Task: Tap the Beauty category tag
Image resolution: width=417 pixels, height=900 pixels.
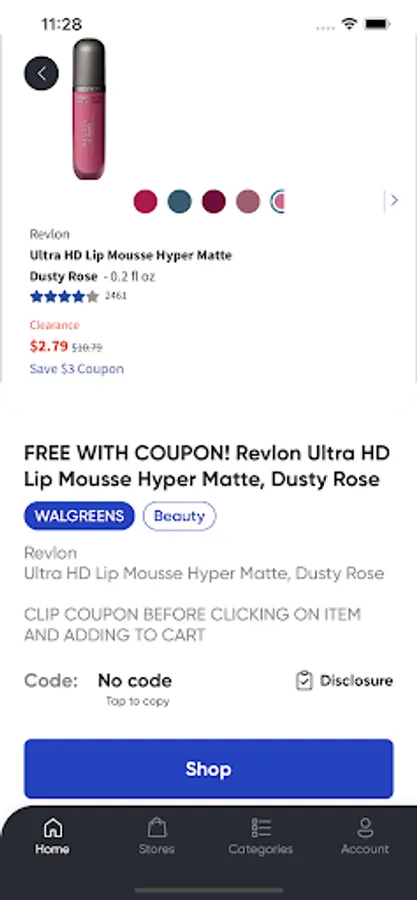Action: tap(180, 516)
